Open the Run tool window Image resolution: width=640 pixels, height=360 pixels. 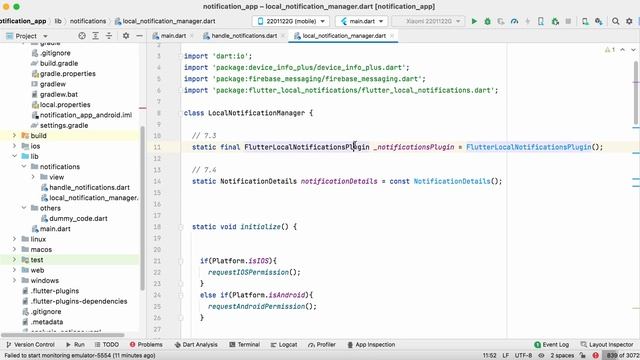[x=75, y=345]
